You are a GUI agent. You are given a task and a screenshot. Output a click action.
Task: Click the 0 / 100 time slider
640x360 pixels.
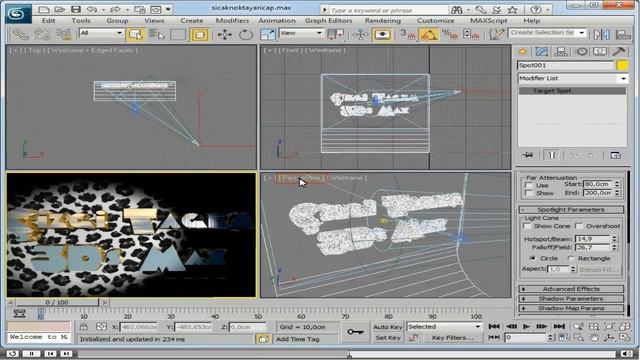pyautogui.click(x=57, y=302)
